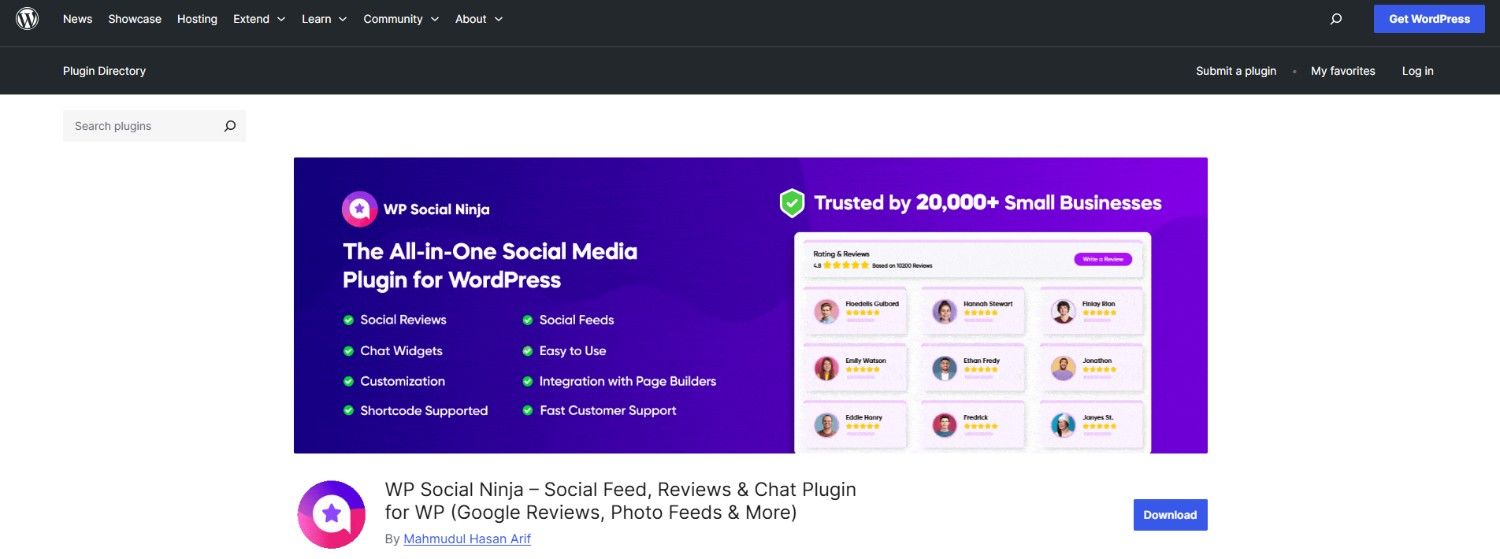
Task: Click the WP Social Ninja banner logo
Action: tap(360, 209)
